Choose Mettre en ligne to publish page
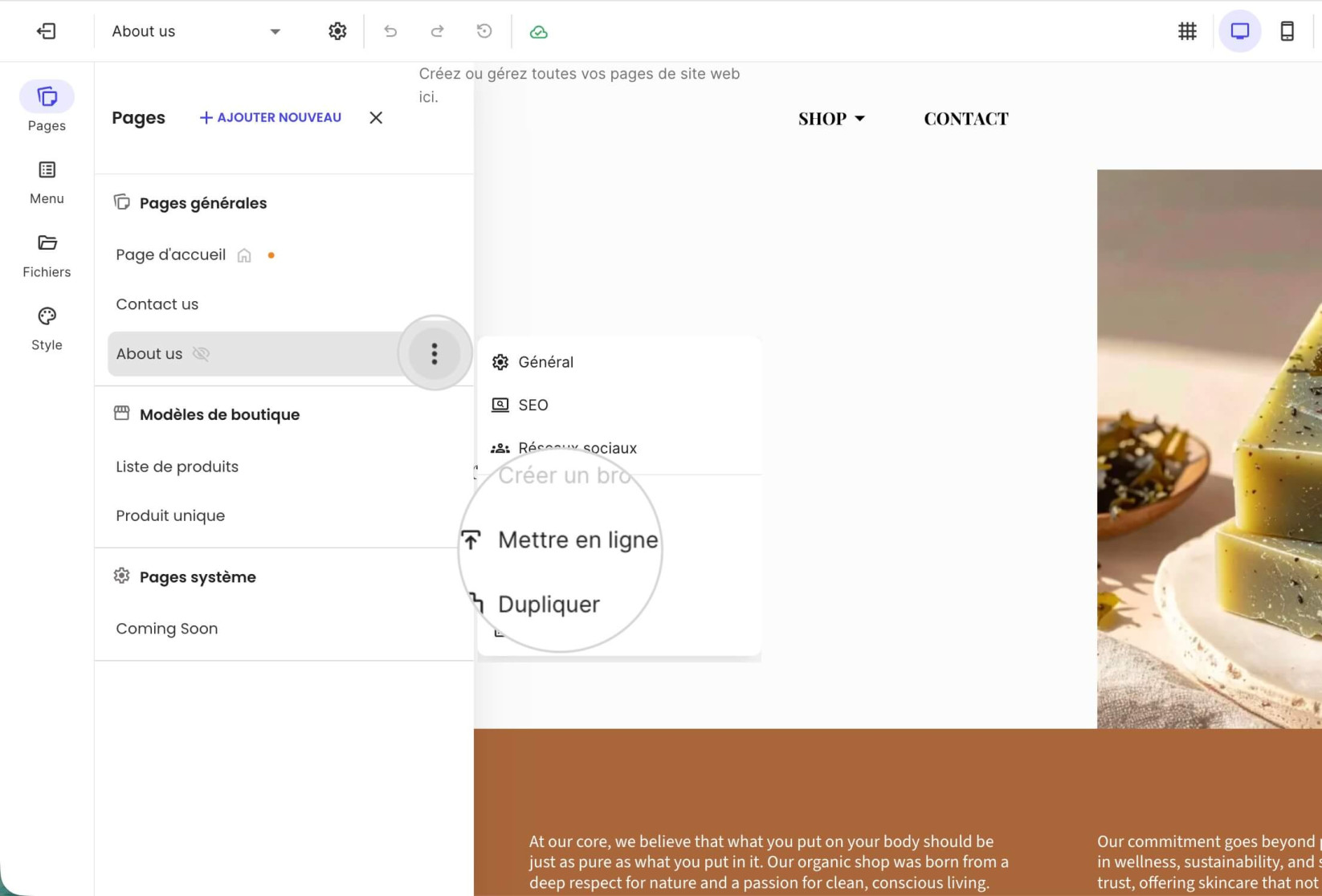 577,540
